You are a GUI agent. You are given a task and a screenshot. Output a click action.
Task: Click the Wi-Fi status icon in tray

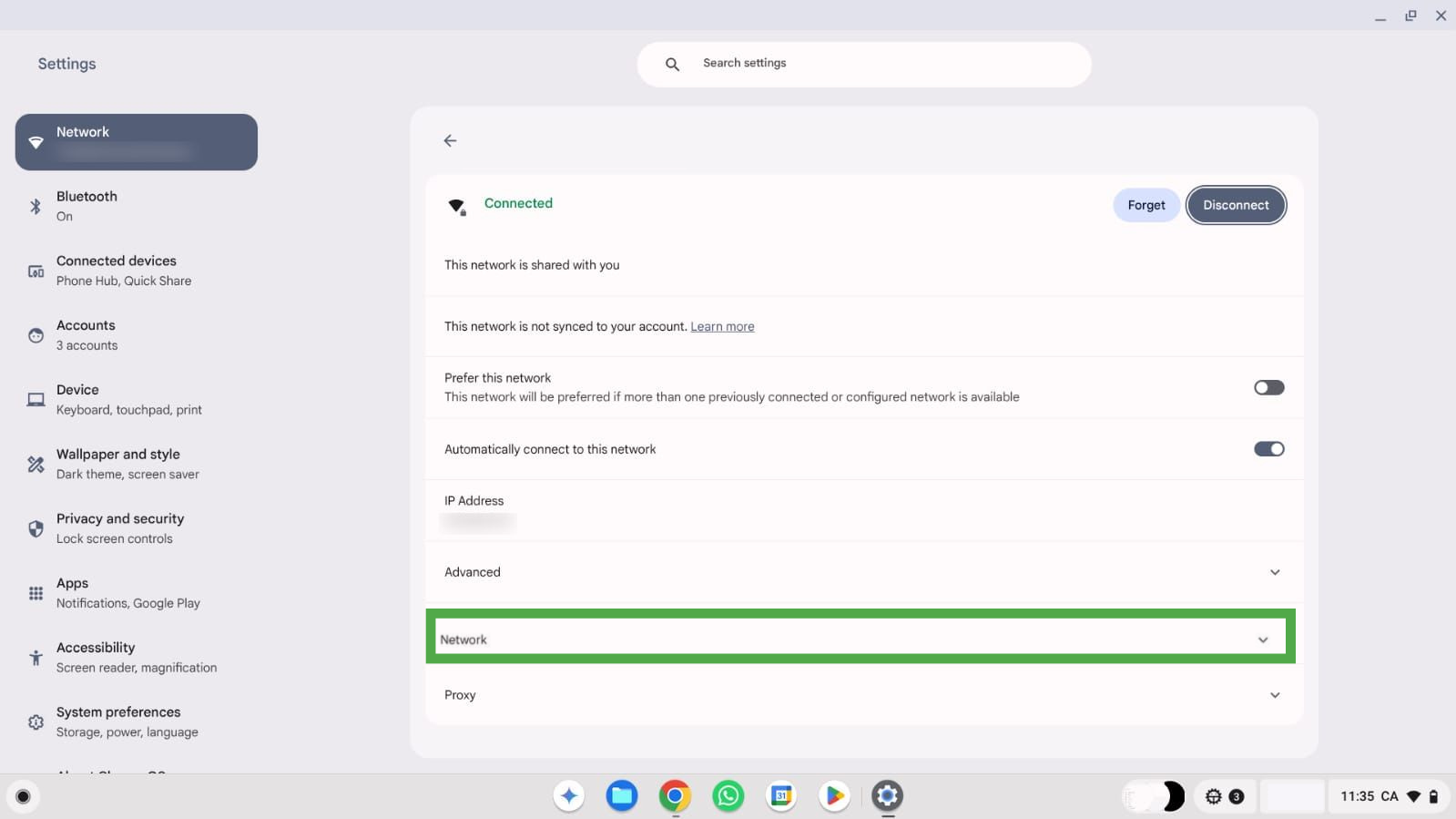click(1413, 796)
